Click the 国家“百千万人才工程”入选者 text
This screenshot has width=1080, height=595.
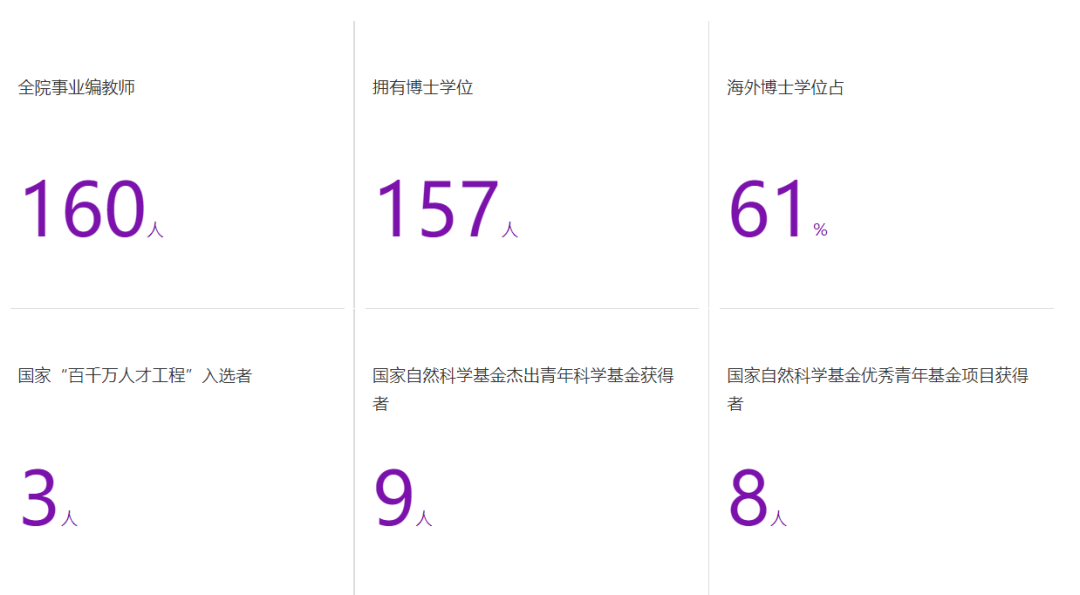coord(135,376)
